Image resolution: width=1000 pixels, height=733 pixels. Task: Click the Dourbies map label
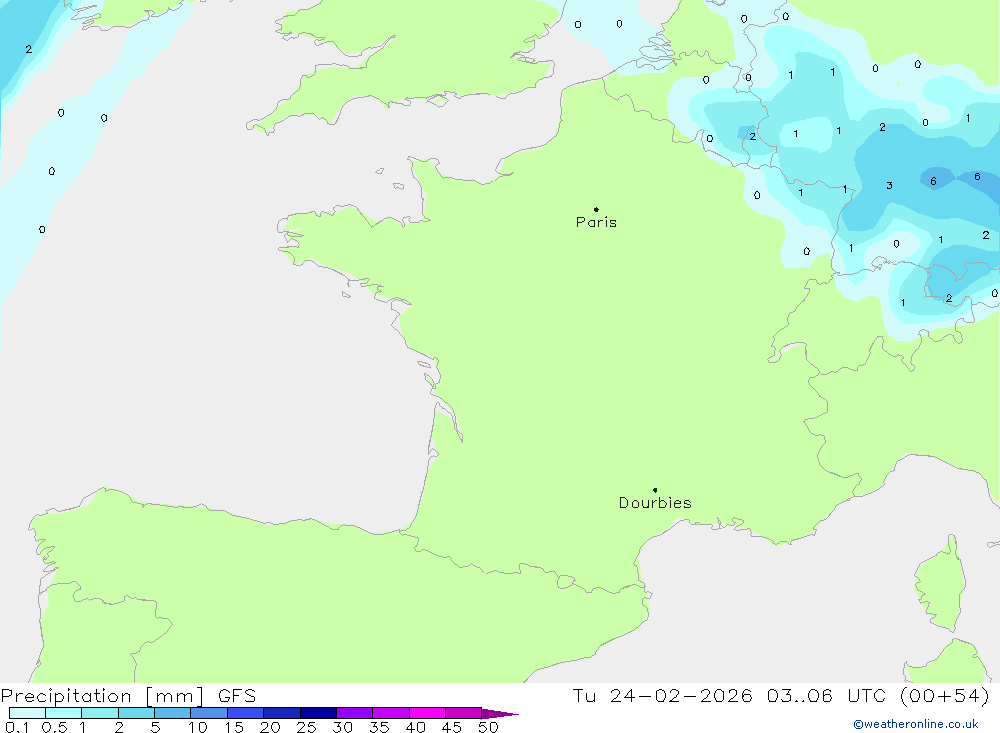(655, 503)
